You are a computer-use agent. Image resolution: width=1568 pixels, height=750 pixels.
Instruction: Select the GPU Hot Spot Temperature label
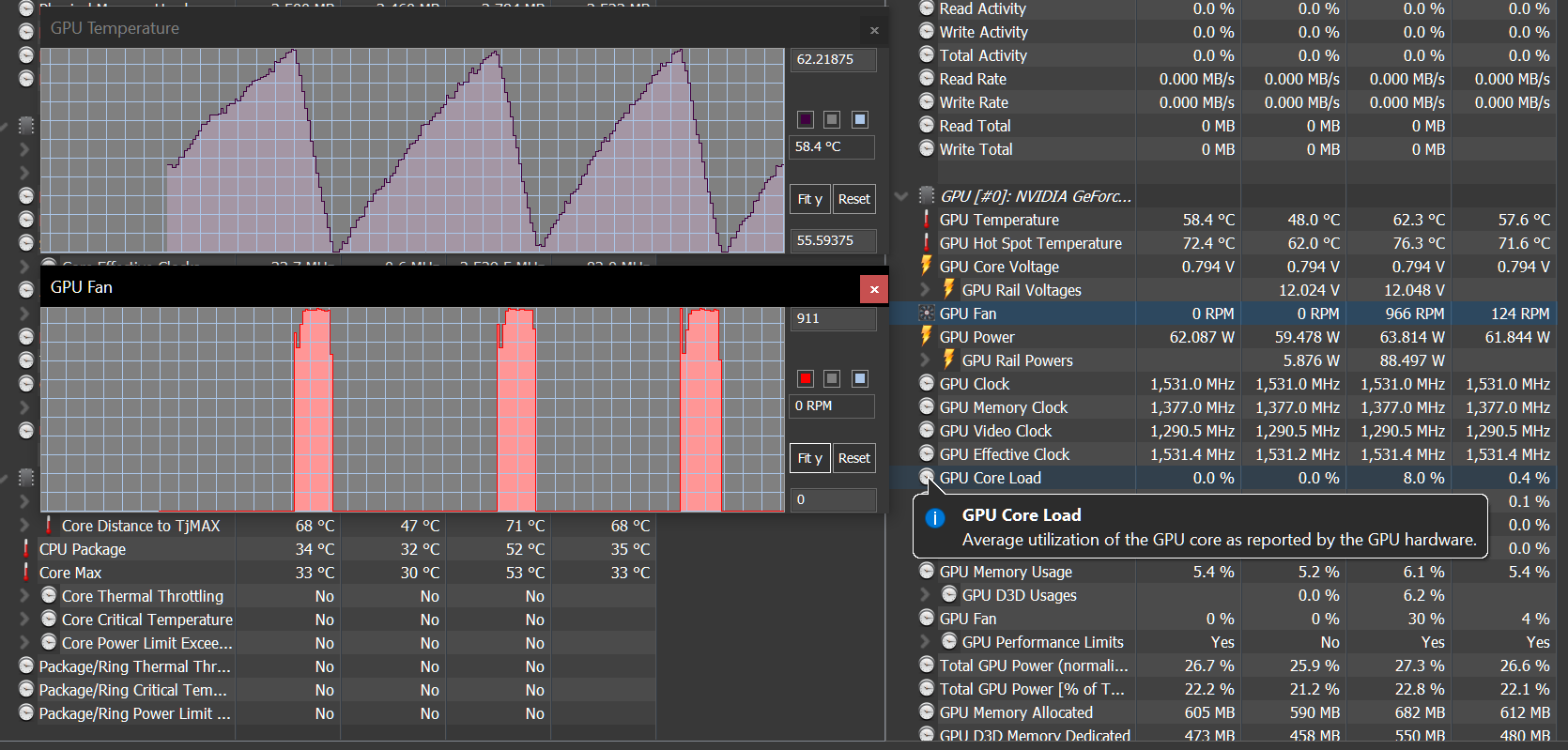(x=1030, y=243)
